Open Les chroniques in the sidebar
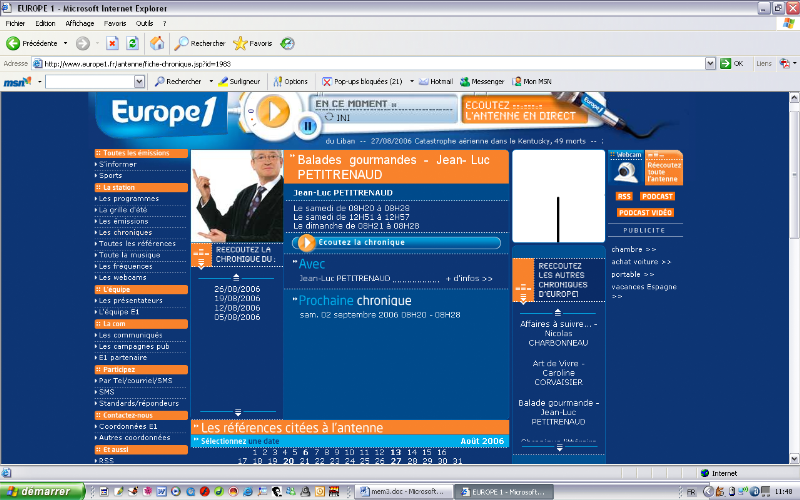Screen dimensions: 800x500 pyautogui.click(x=126, y=233)
